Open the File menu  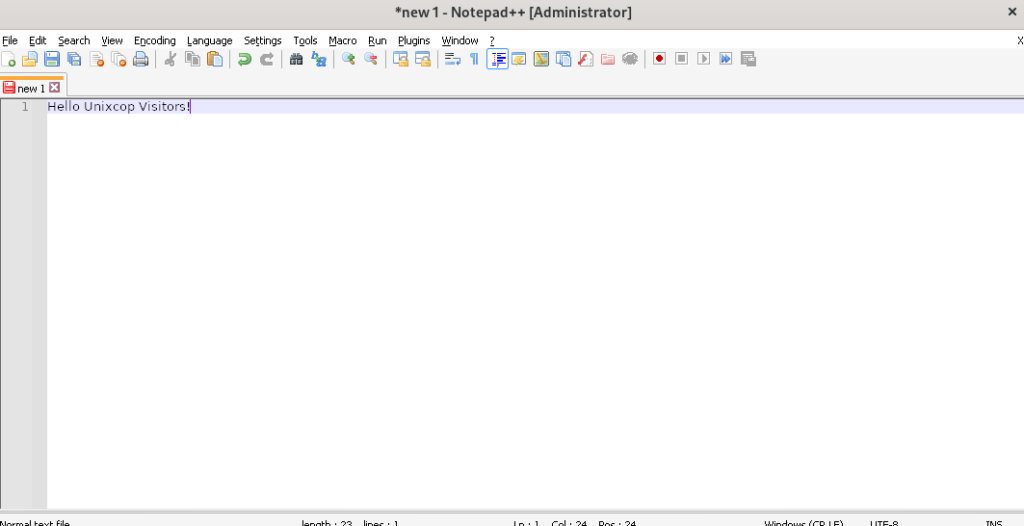click(x=10, y=41)
